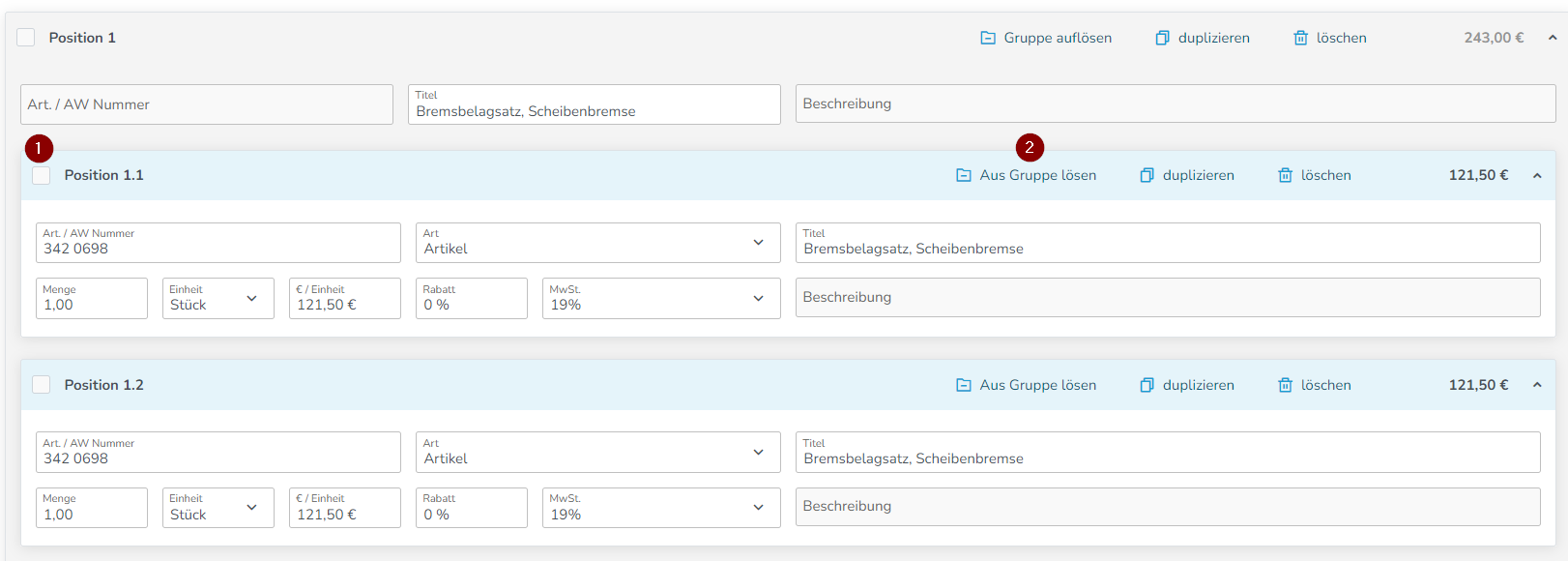Click the duplizieren icon for Position 1.1
Viewport: 1568px width, 561px height.
click(x=1147, y=175)
